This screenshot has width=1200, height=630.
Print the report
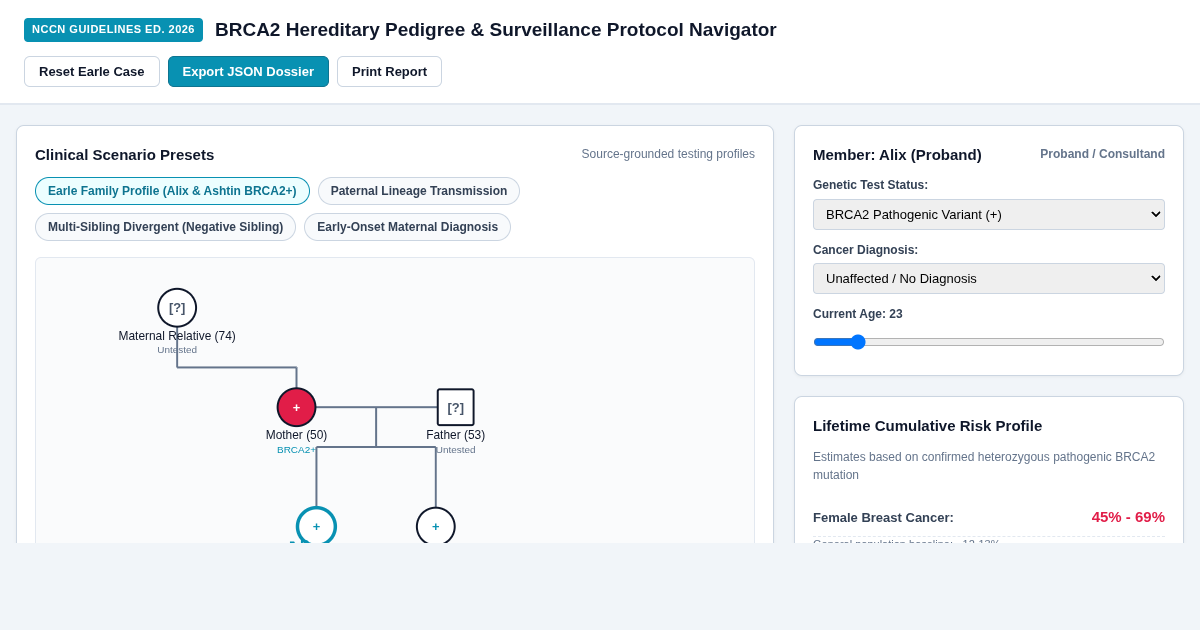(x=389, y=71)
